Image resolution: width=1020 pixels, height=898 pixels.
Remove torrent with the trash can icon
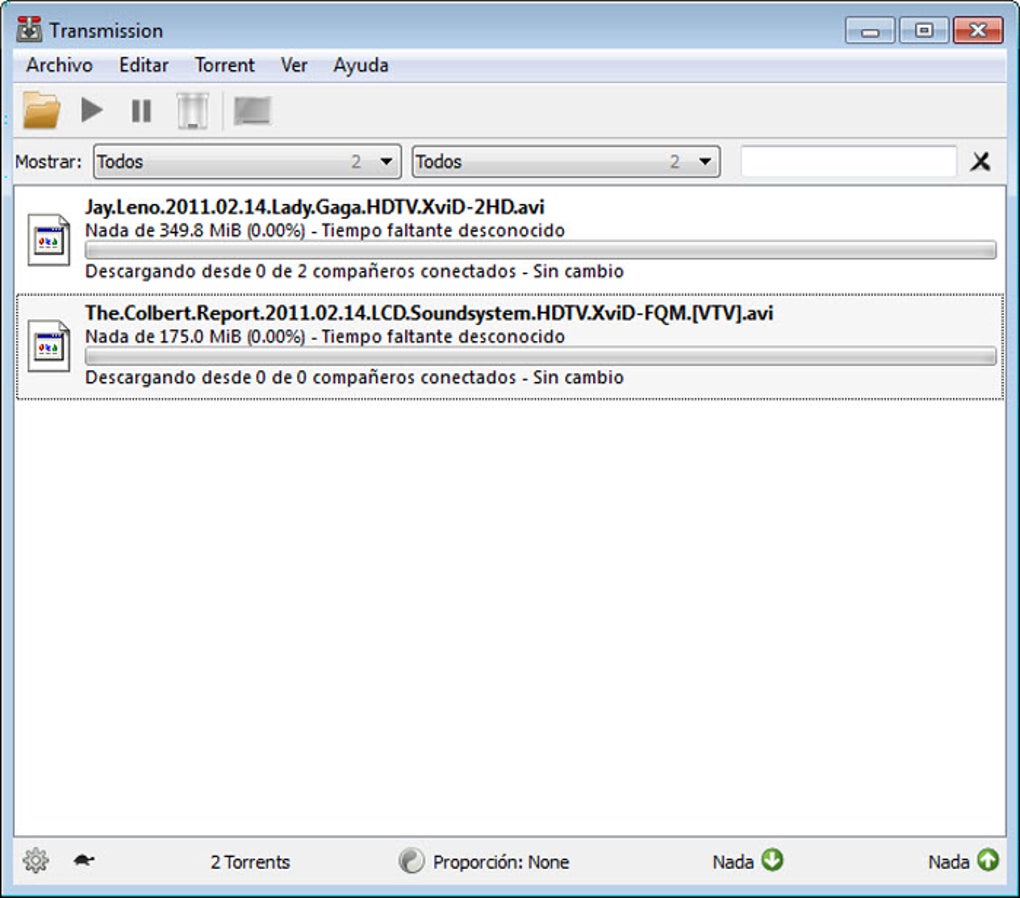(x=193, y=111)
